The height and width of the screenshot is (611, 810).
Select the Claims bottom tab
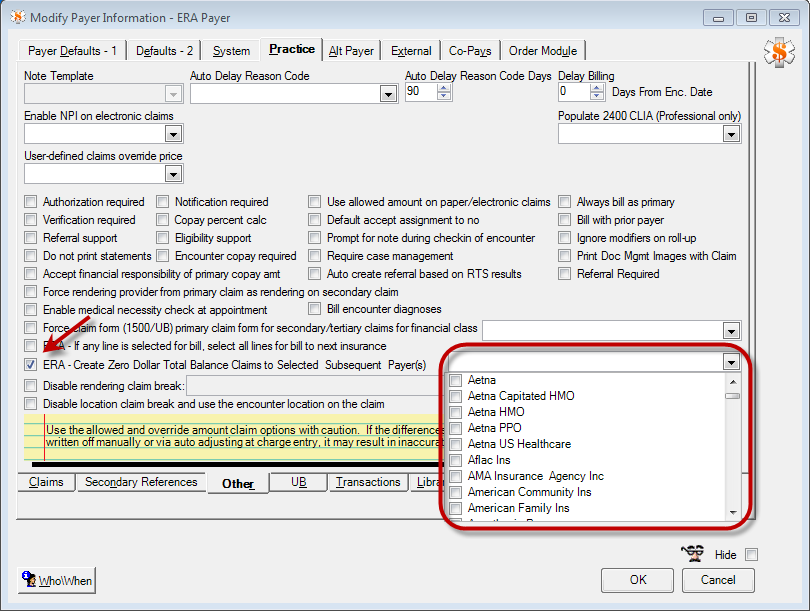click(x=46, y=482)
